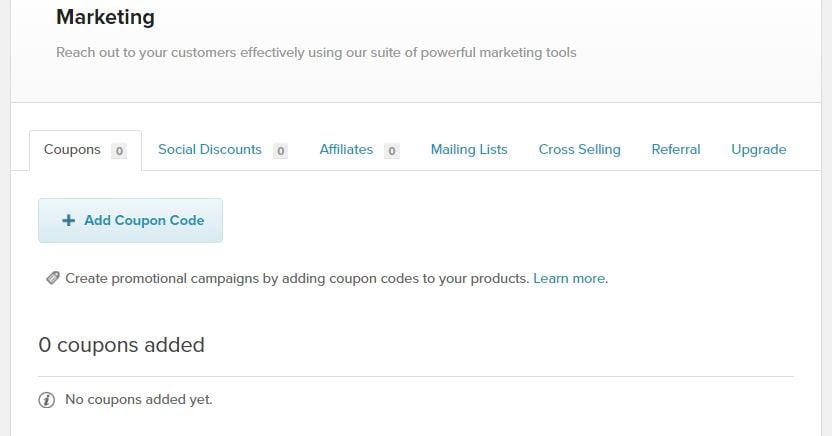832x436 pixels.
Task: Click the count badge on the Coupons tab
Action: (119, 151)
